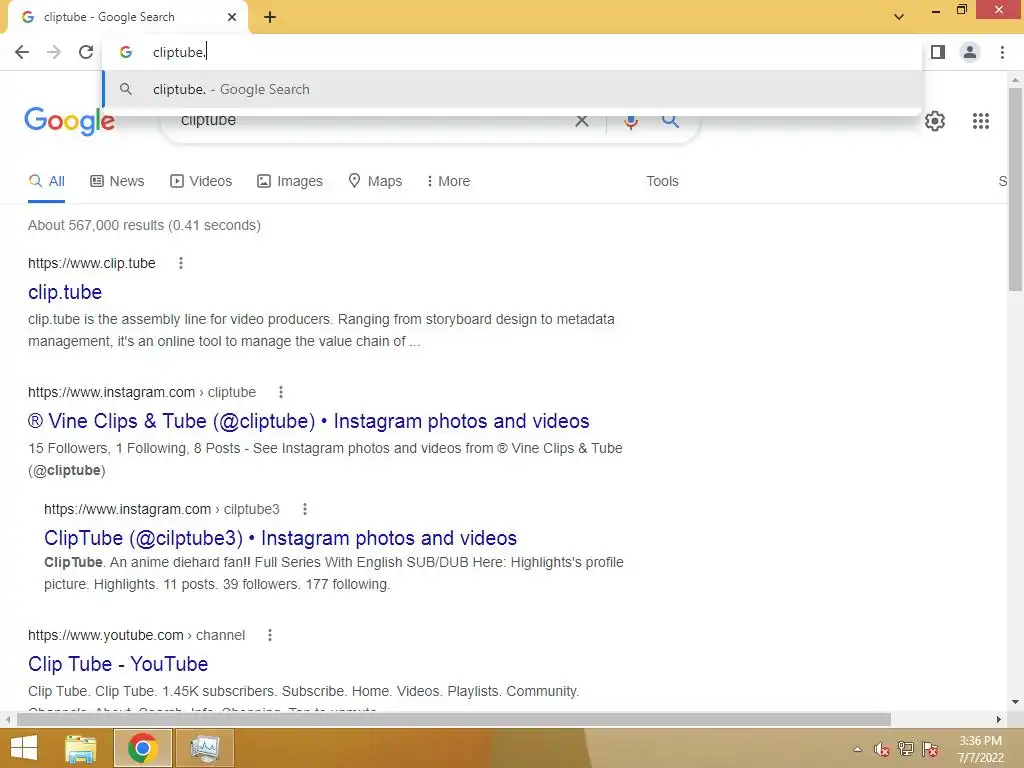Image resolution: width=1024 pixels, height=768 pixels.
Task: Expand the More search filters
Action: [448, 182]
